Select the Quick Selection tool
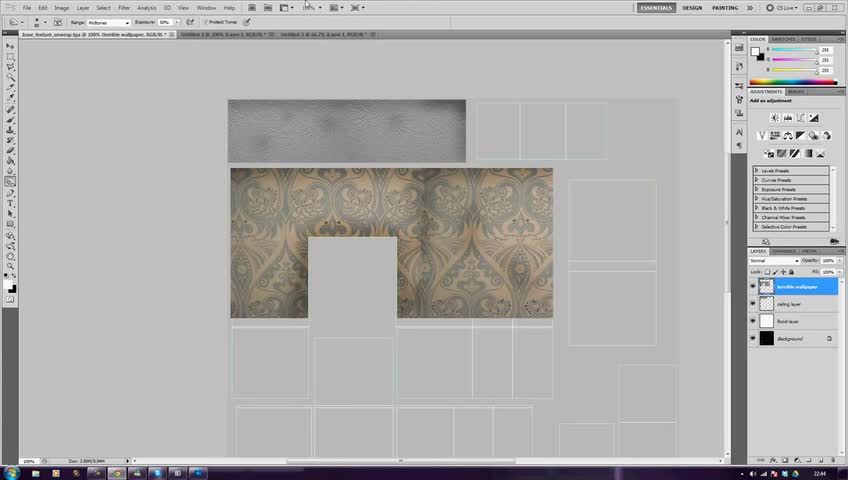Viewport: 848px width, 480px height. click(10, 77)
